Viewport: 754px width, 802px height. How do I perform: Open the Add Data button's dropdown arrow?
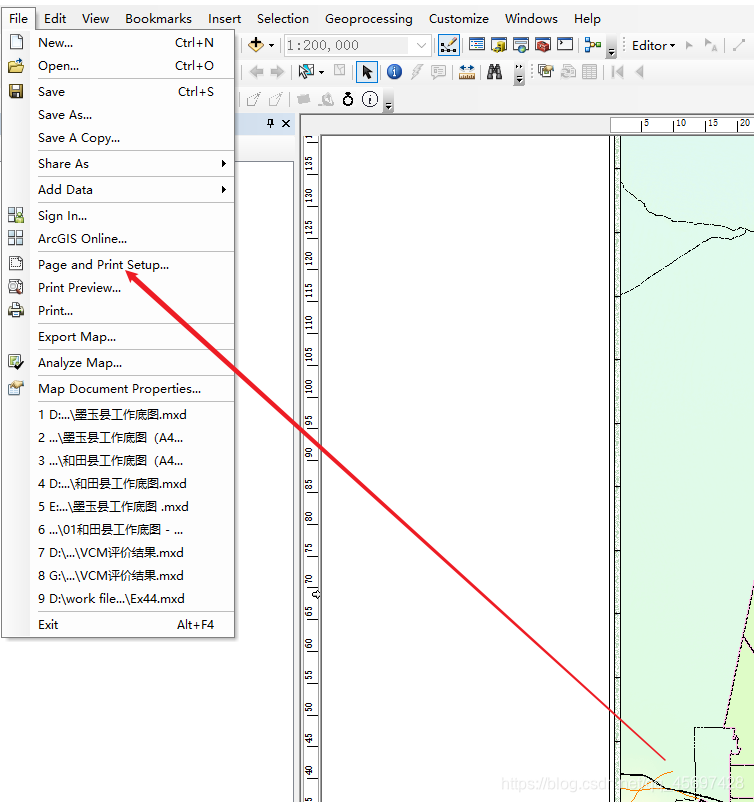(x=272, y=46)
